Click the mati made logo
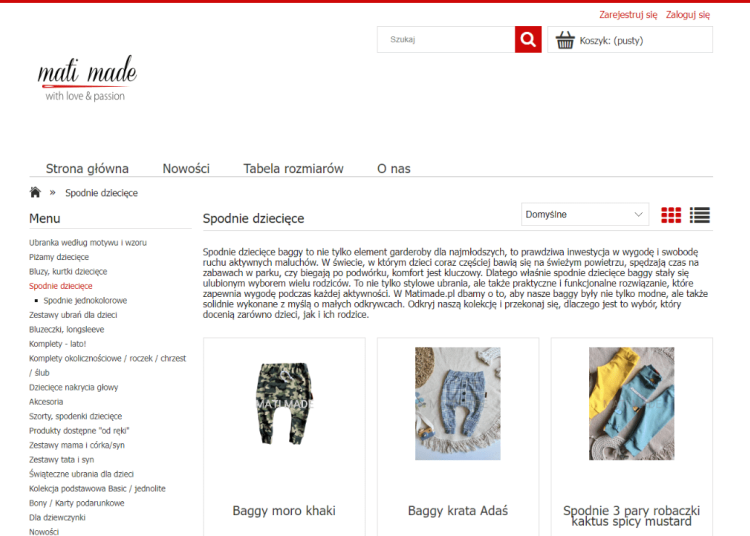The height and width of the screenshot is (536, 750). pos(86,78)
